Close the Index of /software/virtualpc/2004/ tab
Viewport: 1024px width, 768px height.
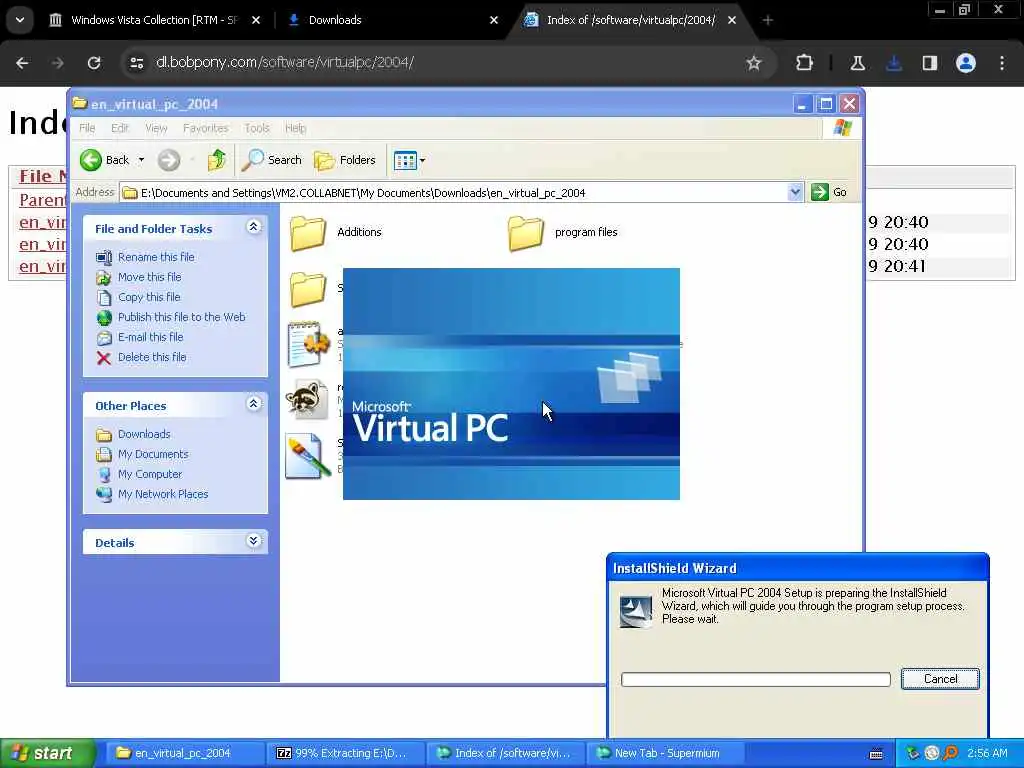tap(731, 20)
